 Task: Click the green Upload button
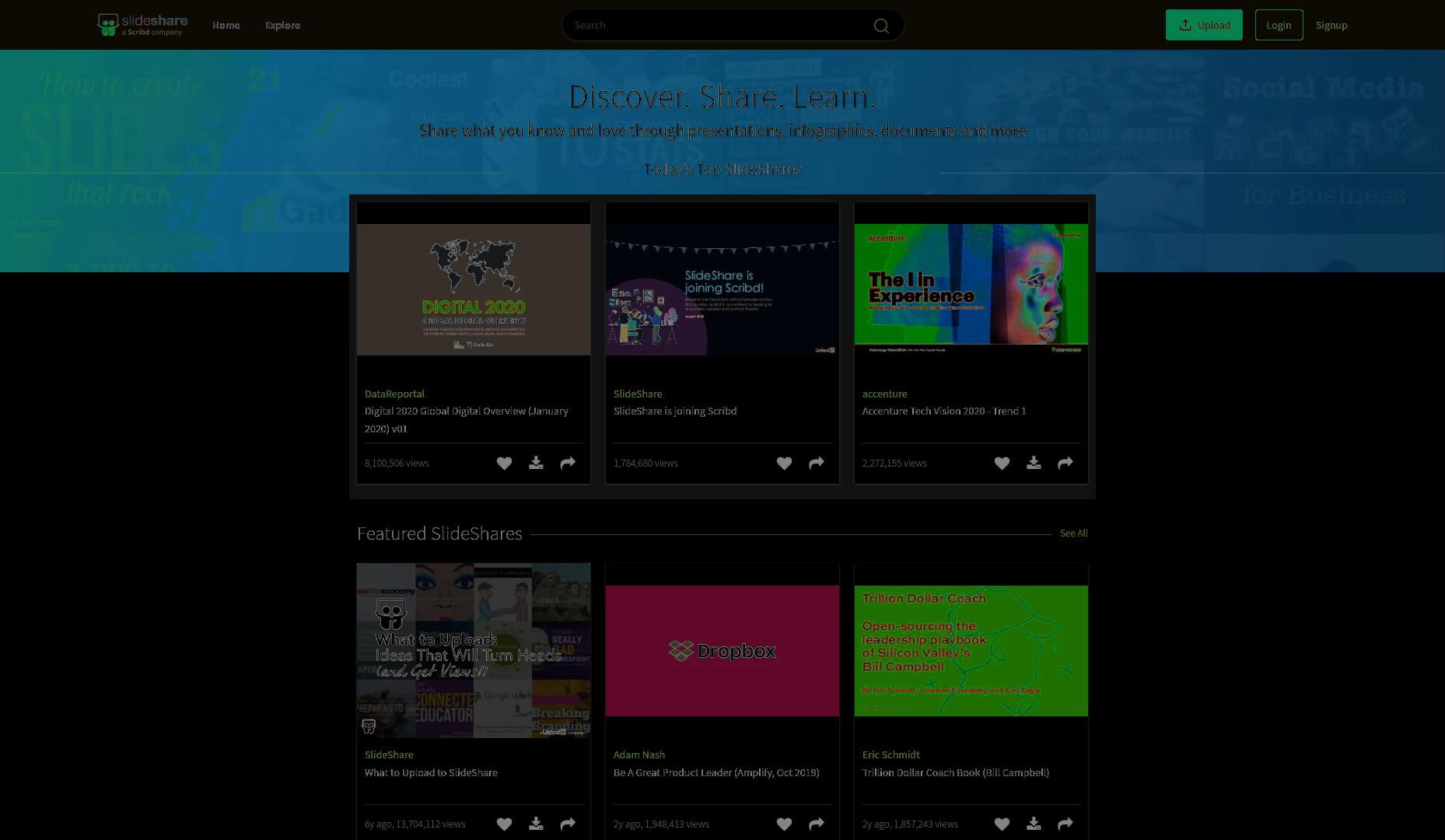point(1204,25)
